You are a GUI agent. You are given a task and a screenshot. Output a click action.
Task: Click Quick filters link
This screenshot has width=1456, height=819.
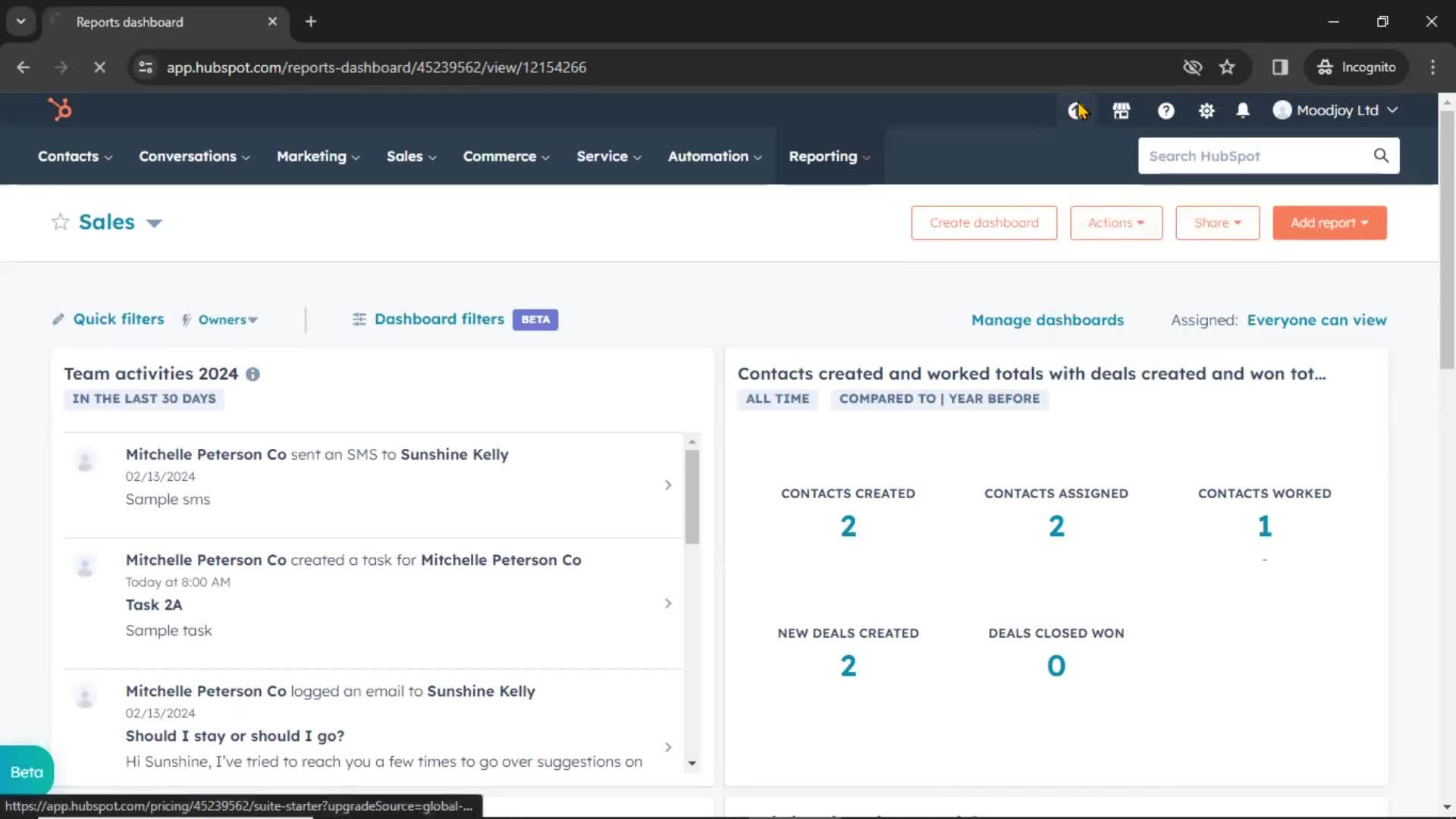tap(118, 319)
